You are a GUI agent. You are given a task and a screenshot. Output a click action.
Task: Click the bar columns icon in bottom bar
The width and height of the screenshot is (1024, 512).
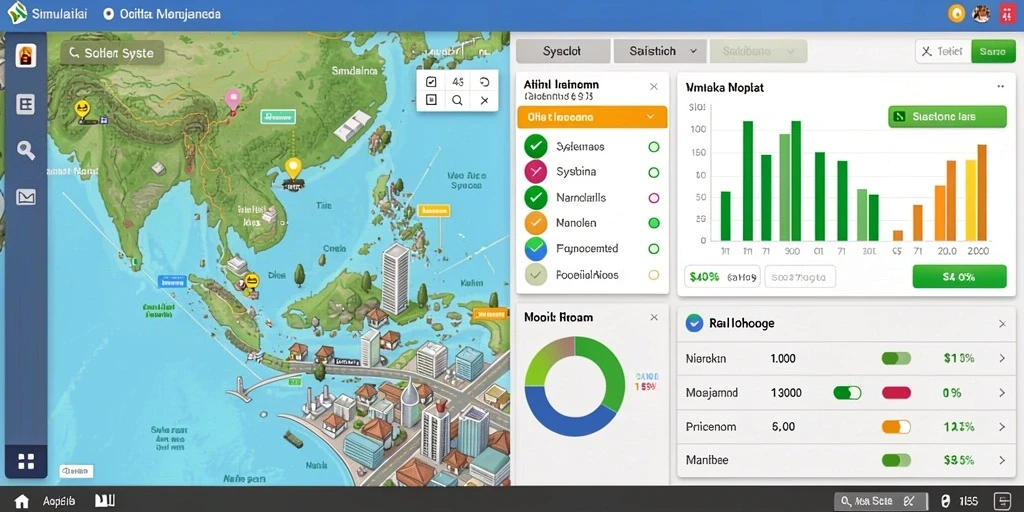[105, 501]
